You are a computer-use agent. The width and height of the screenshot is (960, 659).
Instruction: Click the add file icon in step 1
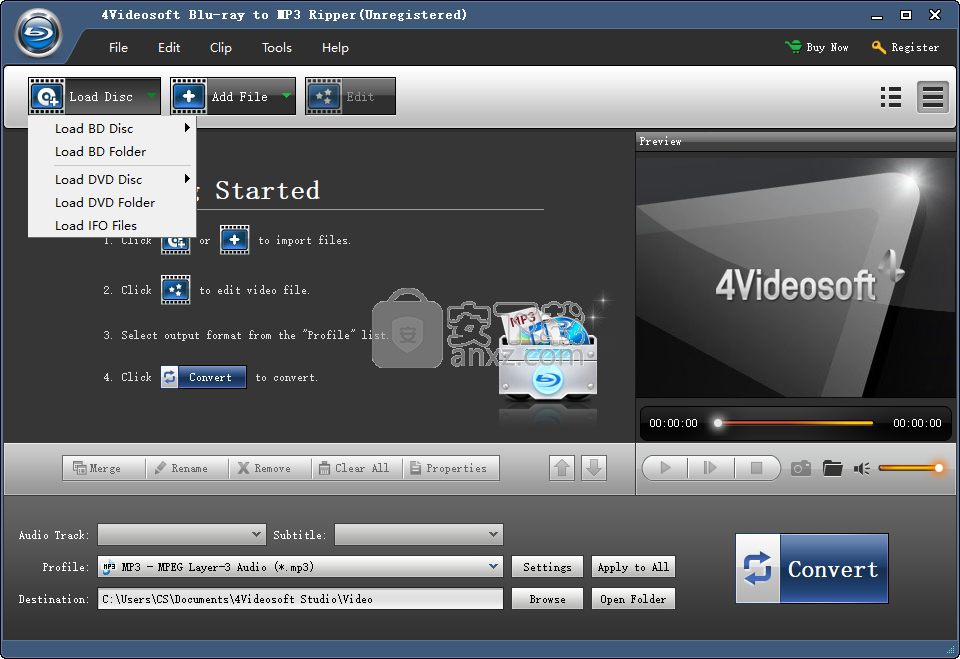pos(234,240)
